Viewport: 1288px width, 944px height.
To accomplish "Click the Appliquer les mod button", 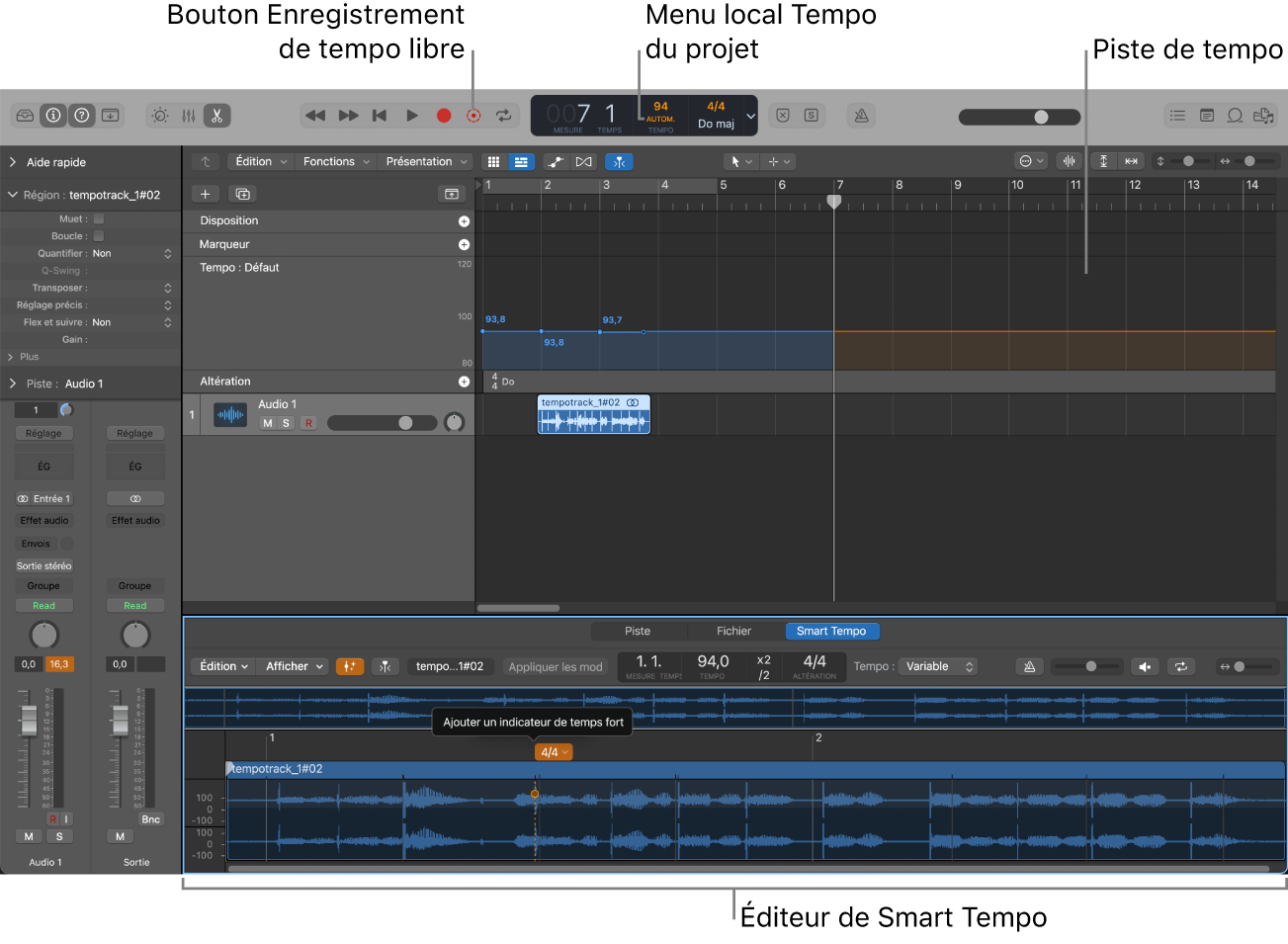I will 555,666.
